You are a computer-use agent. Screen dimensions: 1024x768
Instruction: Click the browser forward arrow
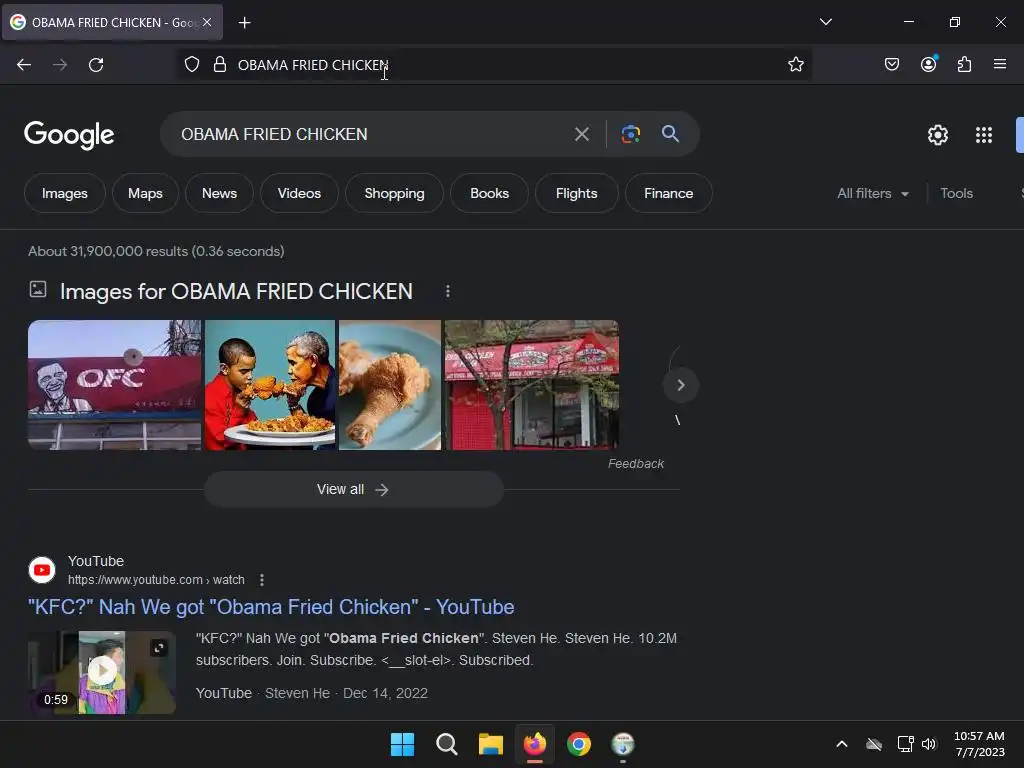(60, 65)
